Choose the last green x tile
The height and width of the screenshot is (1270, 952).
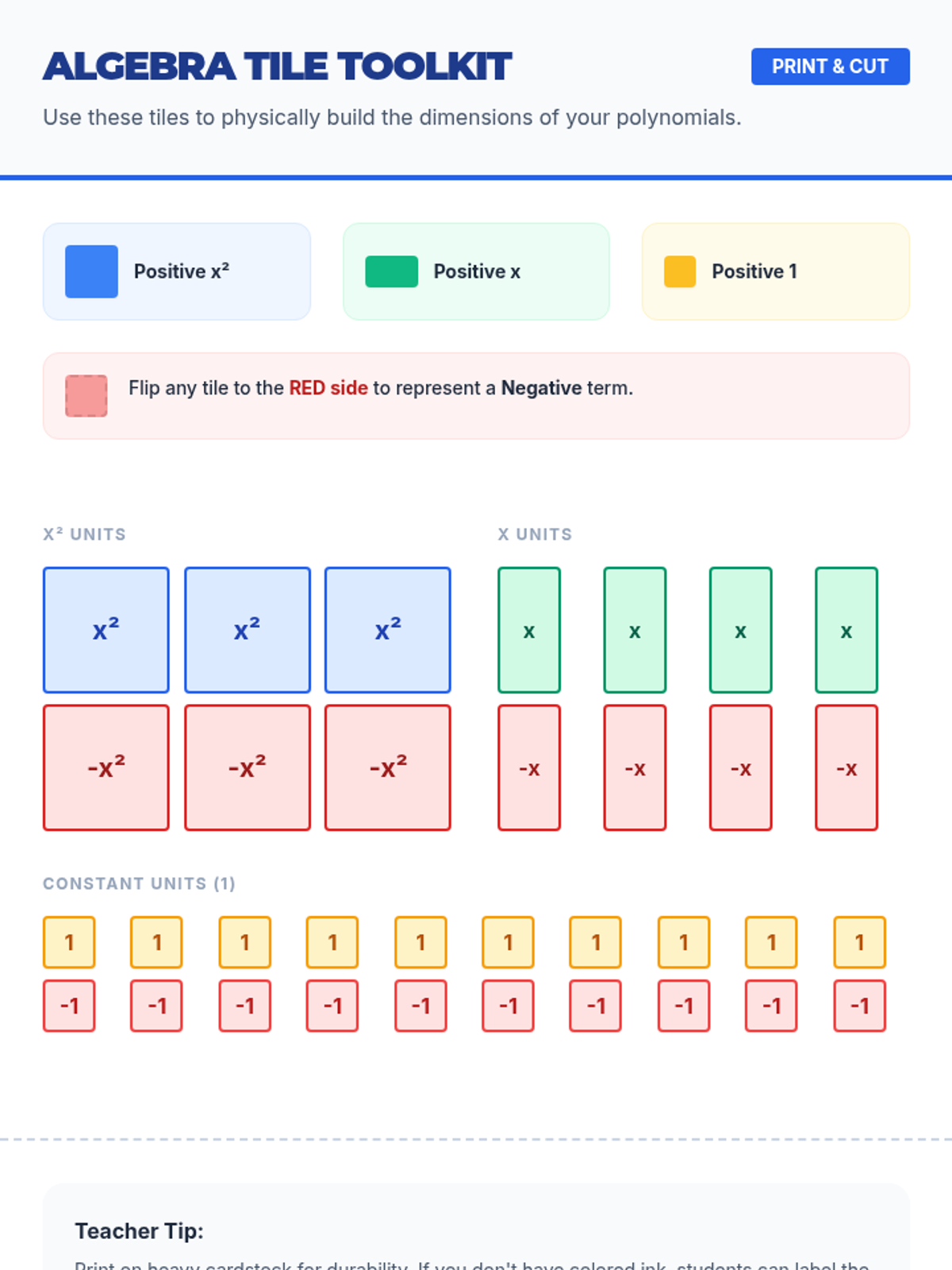point(846,630)
